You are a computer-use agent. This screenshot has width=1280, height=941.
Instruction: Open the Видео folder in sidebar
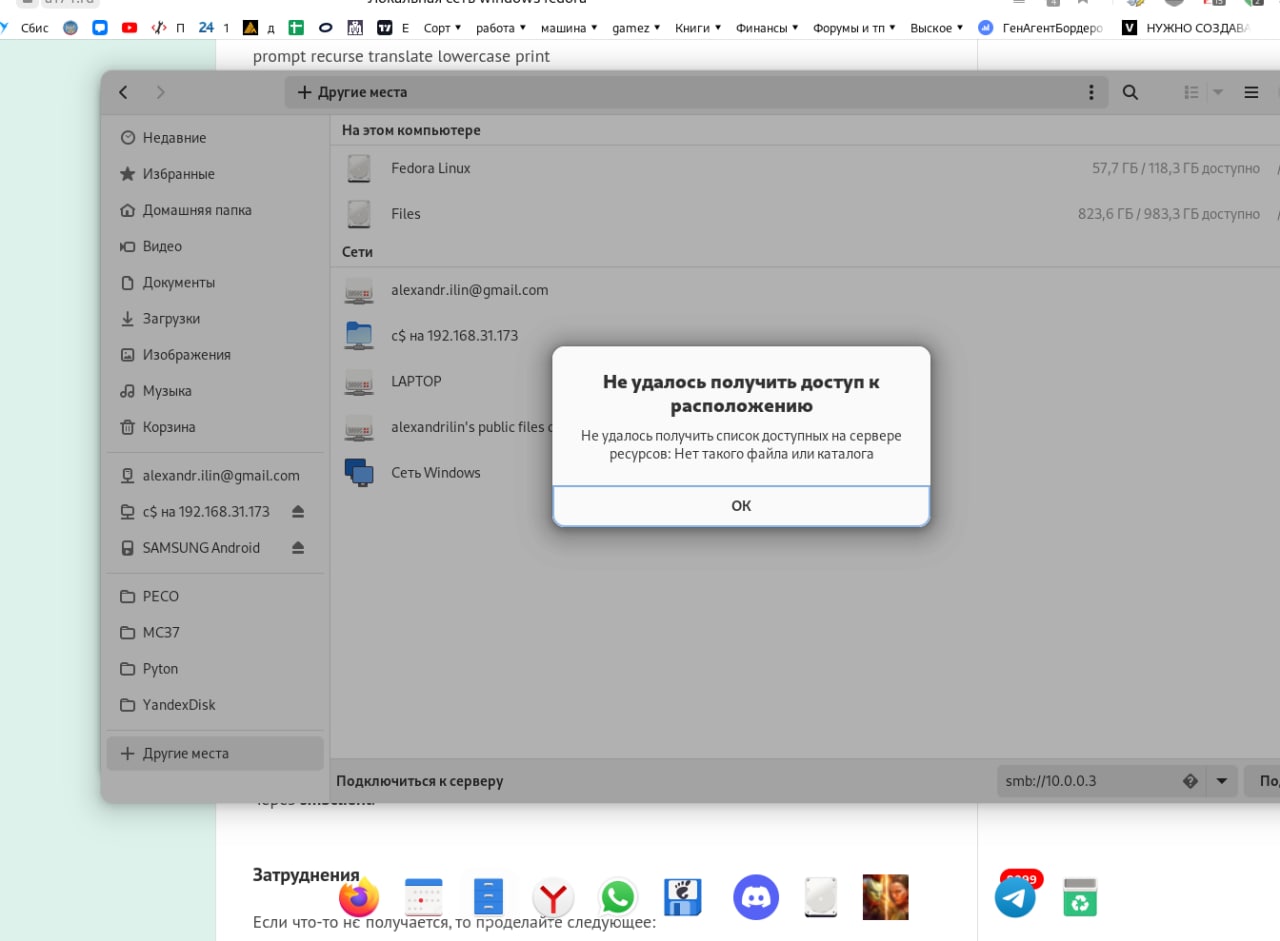pos(215,246)
